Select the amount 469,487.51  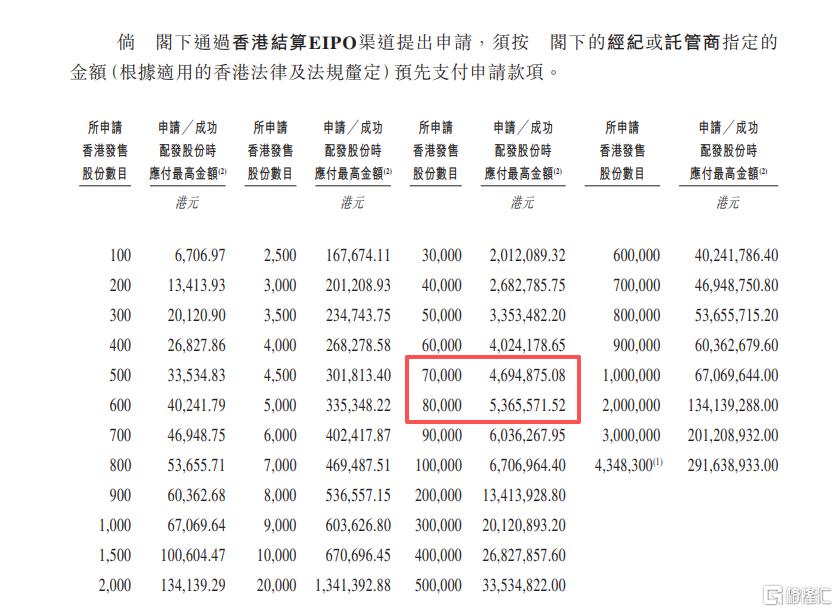click(x=358, y=465)
